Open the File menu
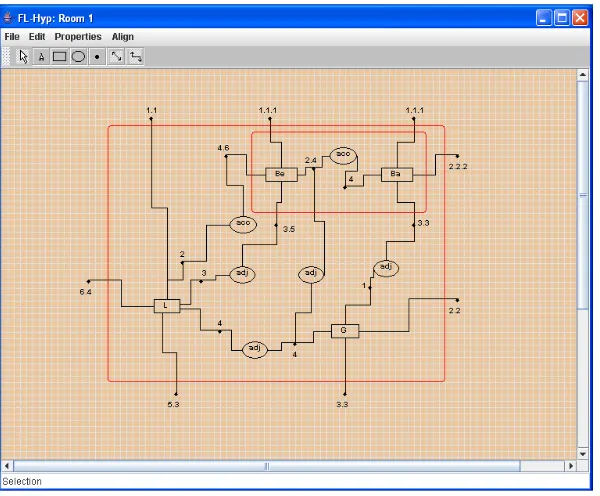Viewport: 600px width, 496px height. point(12,37)
